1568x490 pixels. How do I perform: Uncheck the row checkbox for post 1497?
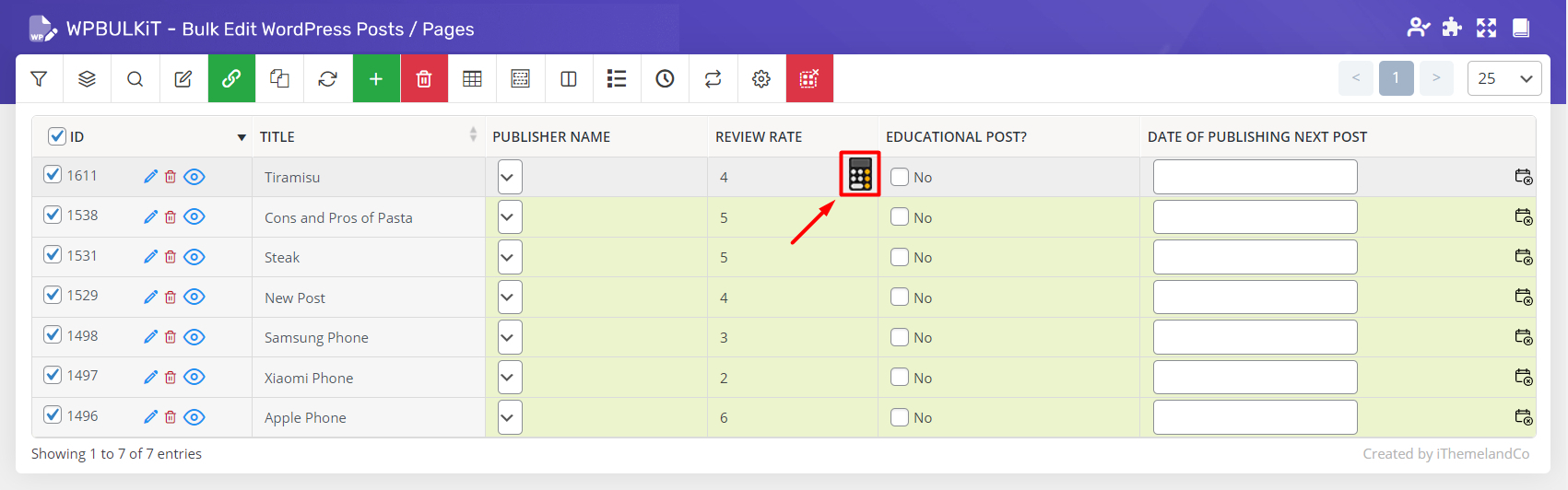53,375
